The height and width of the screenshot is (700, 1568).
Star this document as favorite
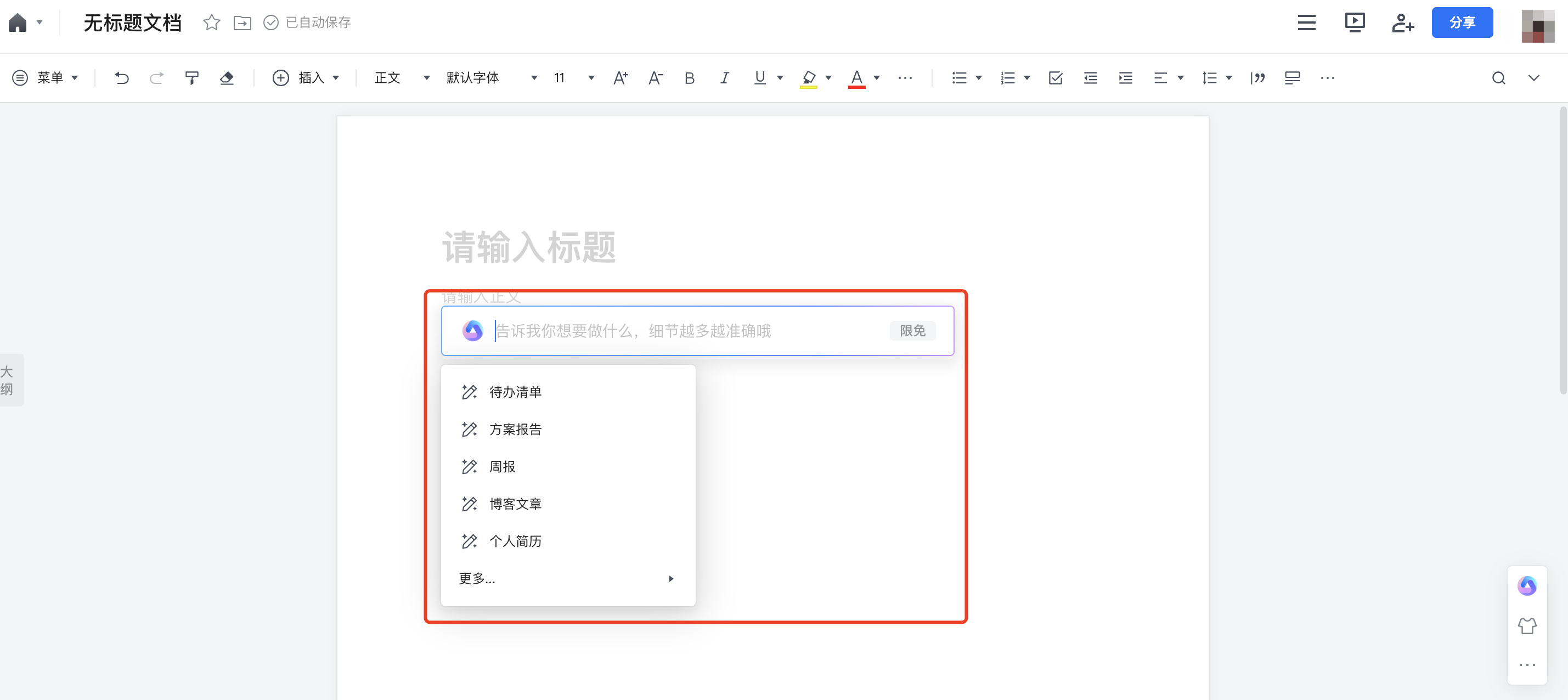211,22
